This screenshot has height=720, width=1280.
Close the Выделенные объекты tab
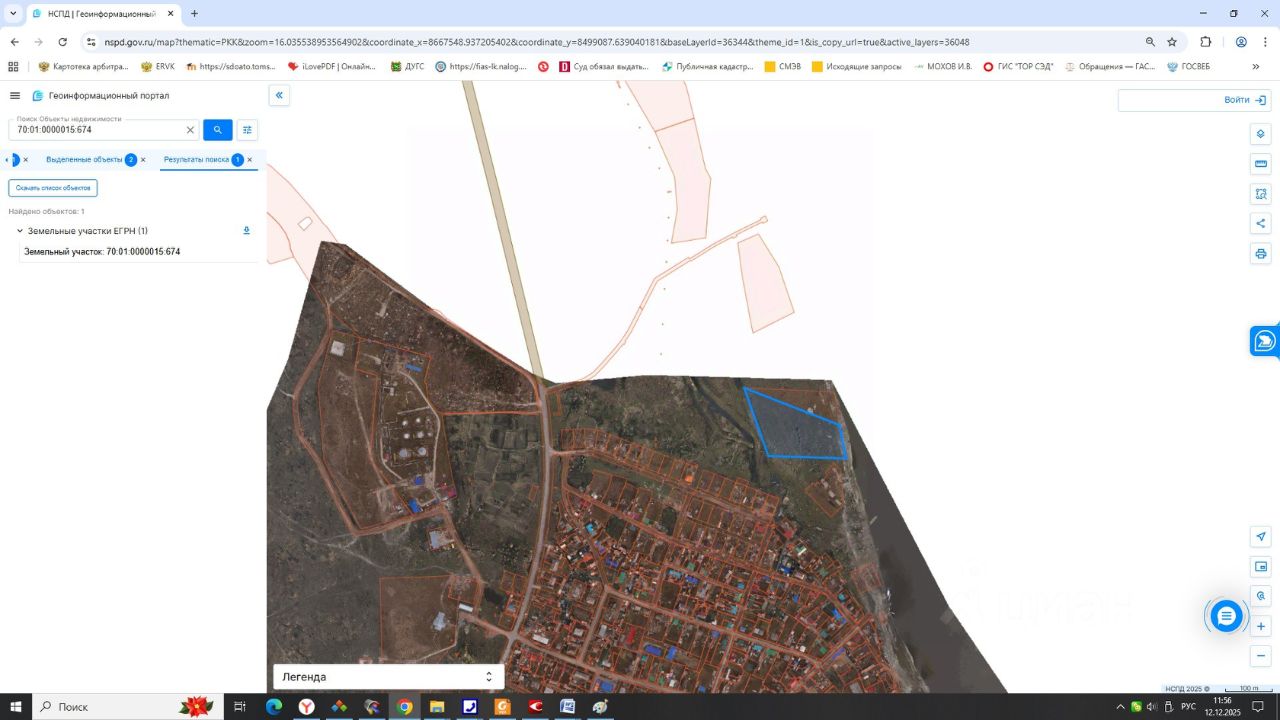[143, 160]
